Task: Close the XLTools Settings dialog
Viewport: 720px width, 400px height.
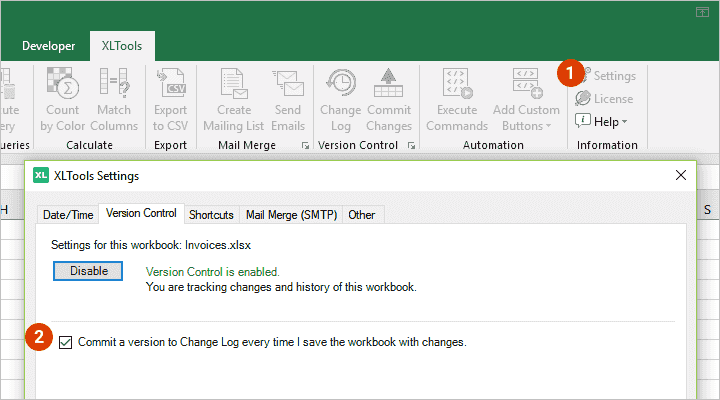Action: tap(681, 175)
